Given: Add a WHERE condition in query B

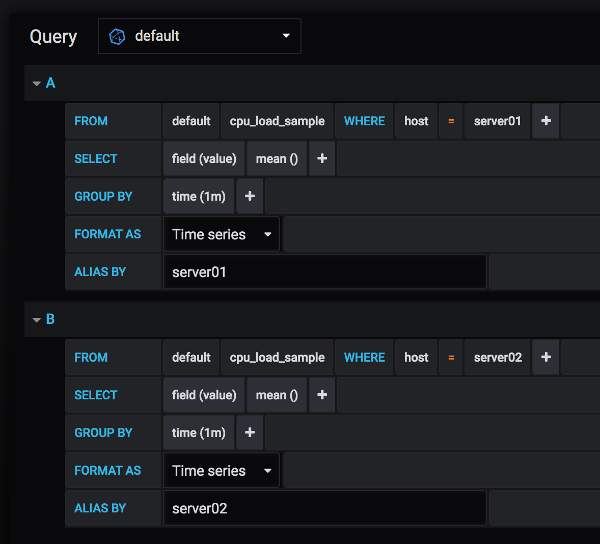Looking at the screenshot, I should [x=546, y=357].
